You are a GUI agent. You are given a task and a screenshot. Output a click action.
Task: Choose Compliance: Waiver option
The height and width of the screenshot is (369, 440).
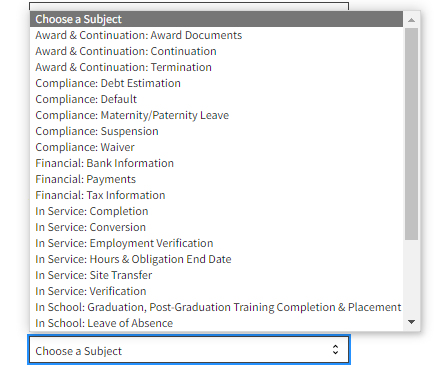(x=216, y=147)
